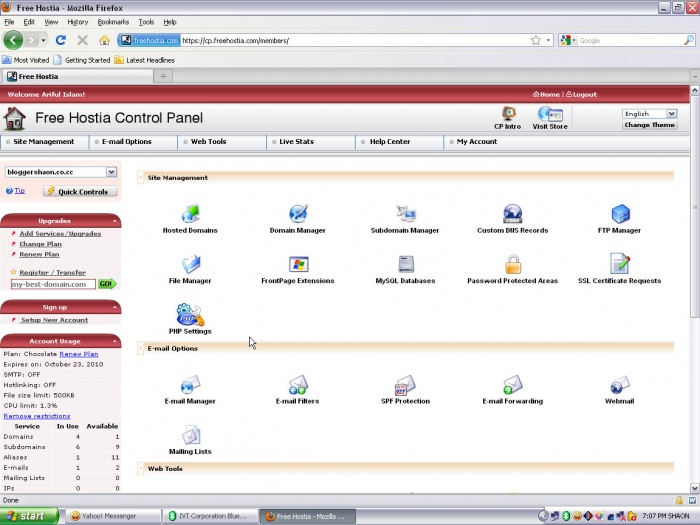Collapse the Account Usage panel
The width and height of the screenshot is (700, 525).
115,342
